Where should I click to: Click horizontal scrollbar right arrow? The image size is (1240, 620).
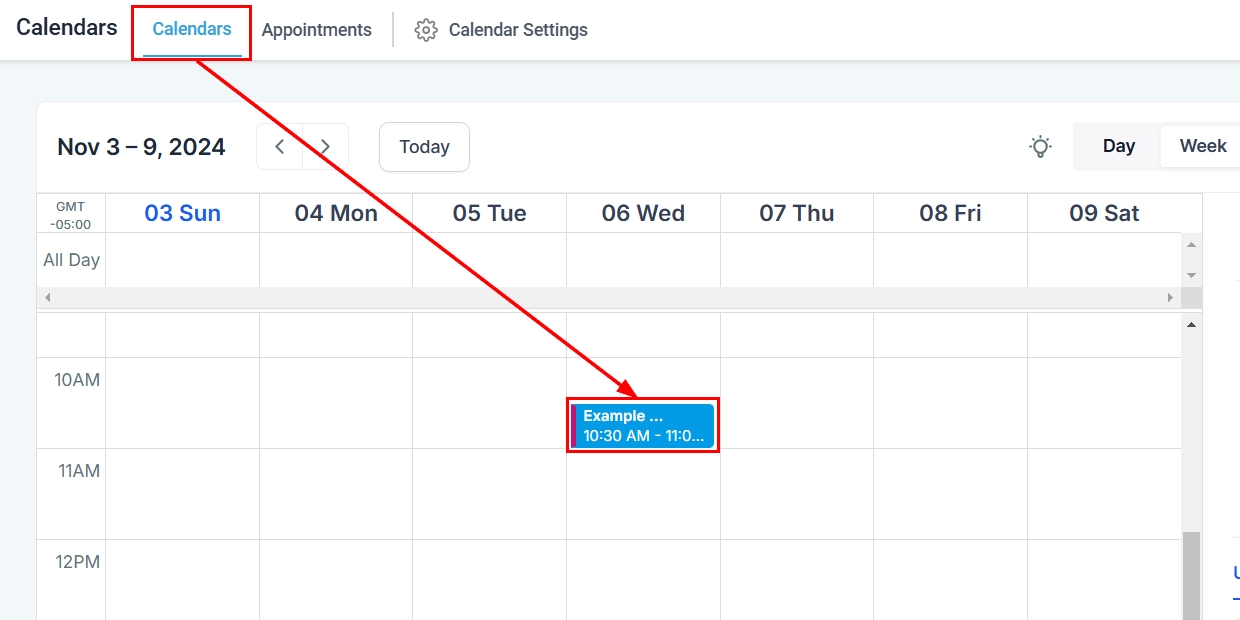1170,297
